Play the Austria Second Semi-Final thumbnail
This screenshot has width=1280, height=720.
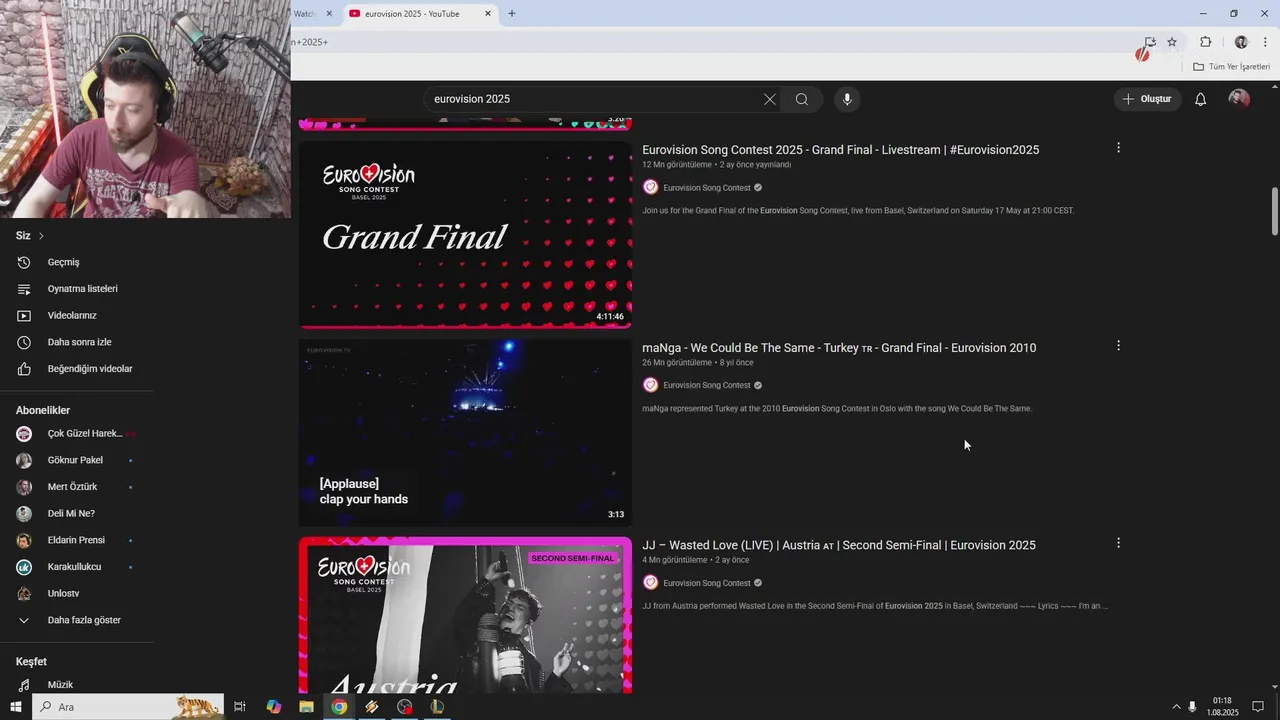click(x=465, y=615)
